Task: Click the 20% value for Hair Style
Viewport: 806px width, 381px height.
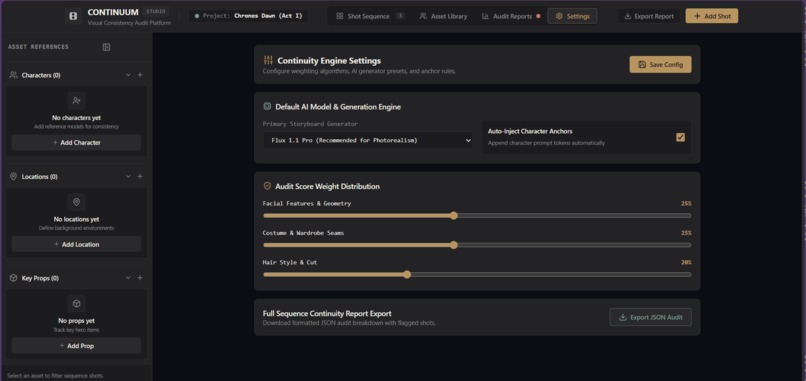Action: coord(686,262)
